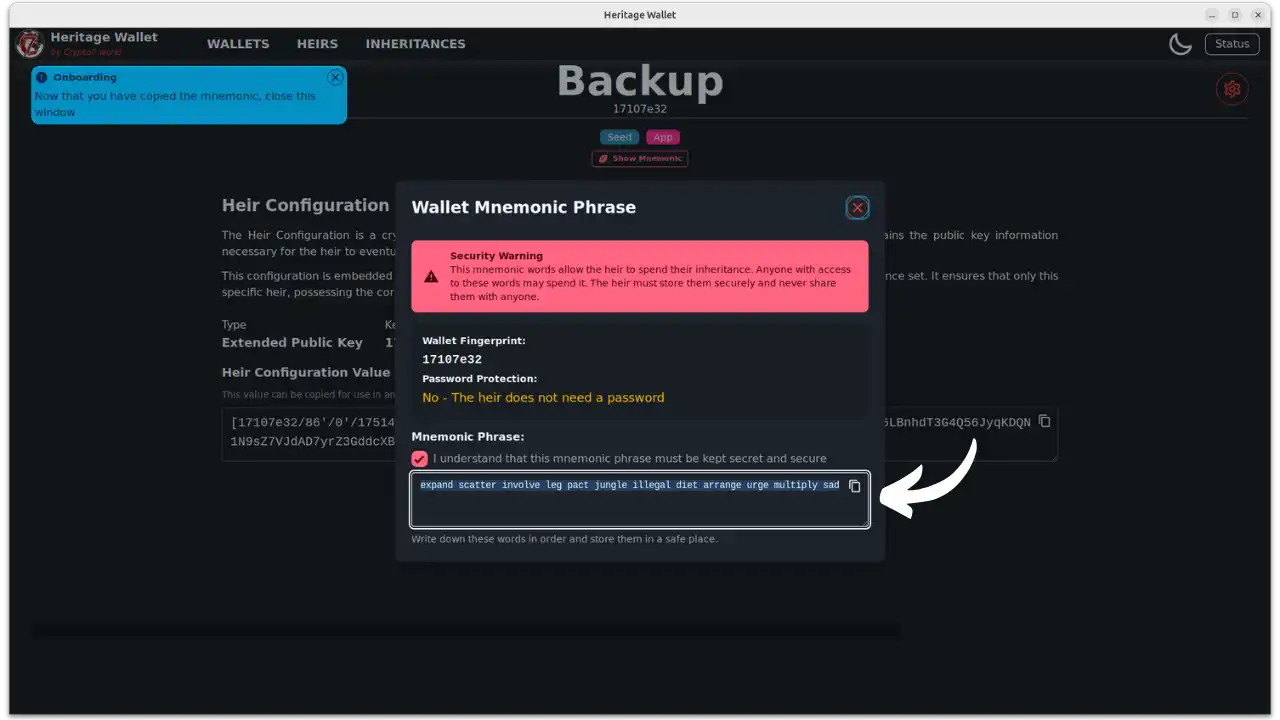
Task: Click the Heritage Wallet logo icon
Action: tap(30, 44)
